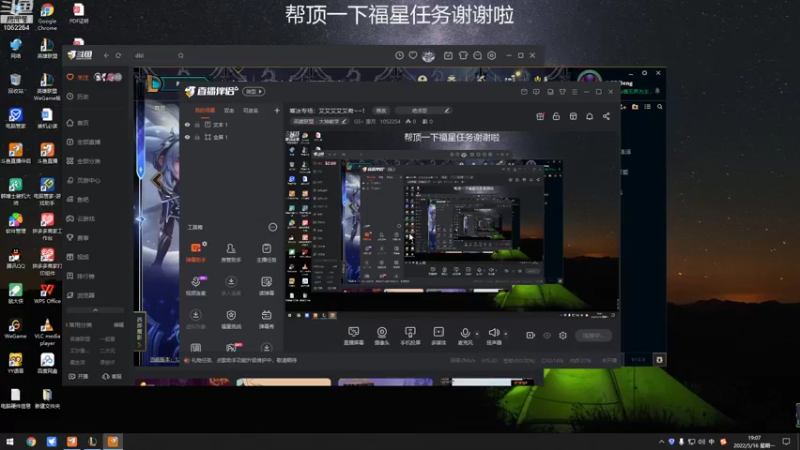This screenshot has width=800, height=450.
Task: Open the 读弹幕 tool
Action: pyautogui.click(x=266, y=286)
